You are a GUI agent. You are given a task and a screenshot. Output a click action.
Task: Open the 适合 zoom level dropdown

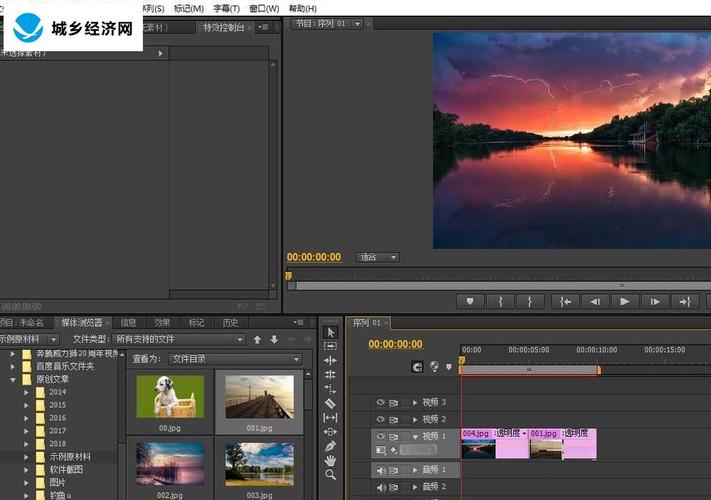coord(377,257)
